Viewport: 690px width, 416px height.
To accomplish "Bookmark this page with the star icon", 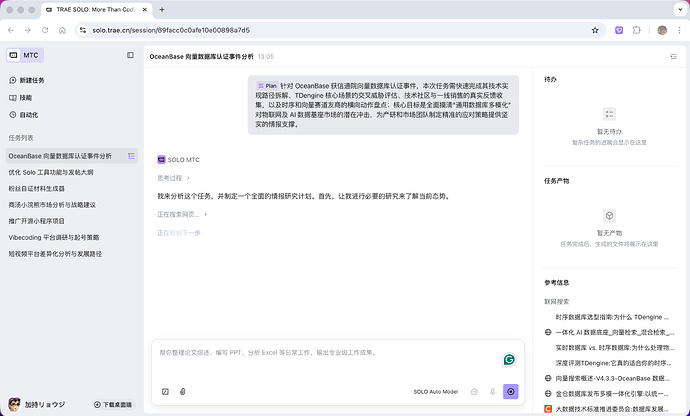I will pyautogui.click(x=595, y=30).
